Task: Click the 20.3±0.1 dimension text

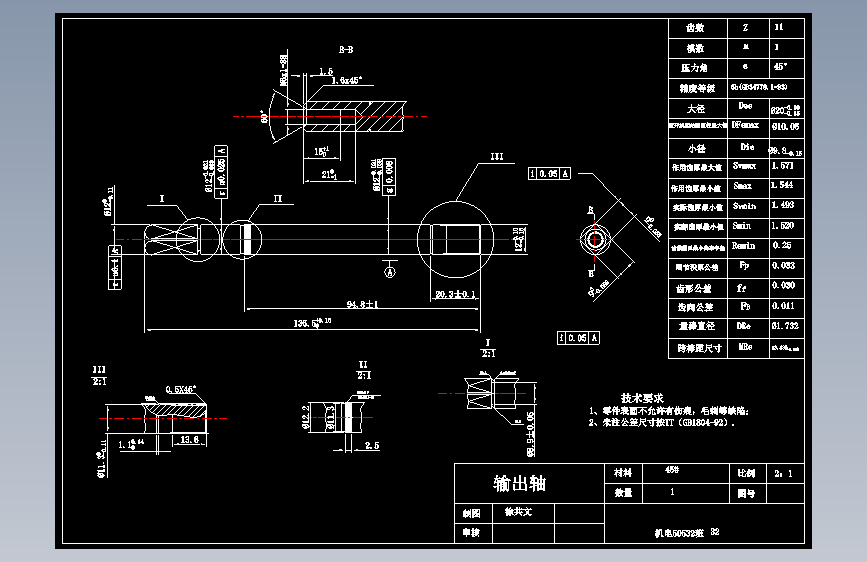Action: (x=456, y=294)
